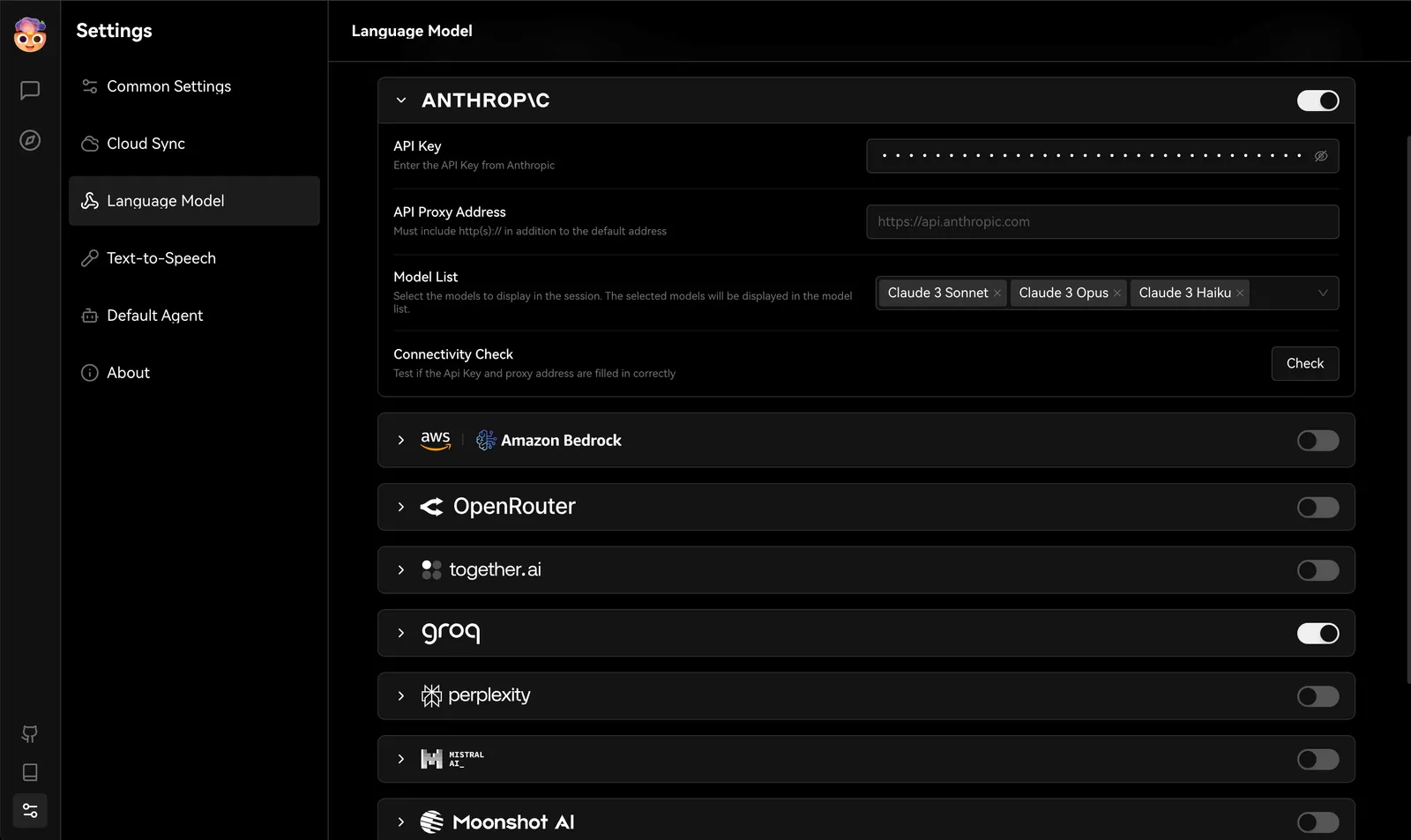
Task: Remove Claude 3 Haiku tag
Action: tap(1240, 294)
